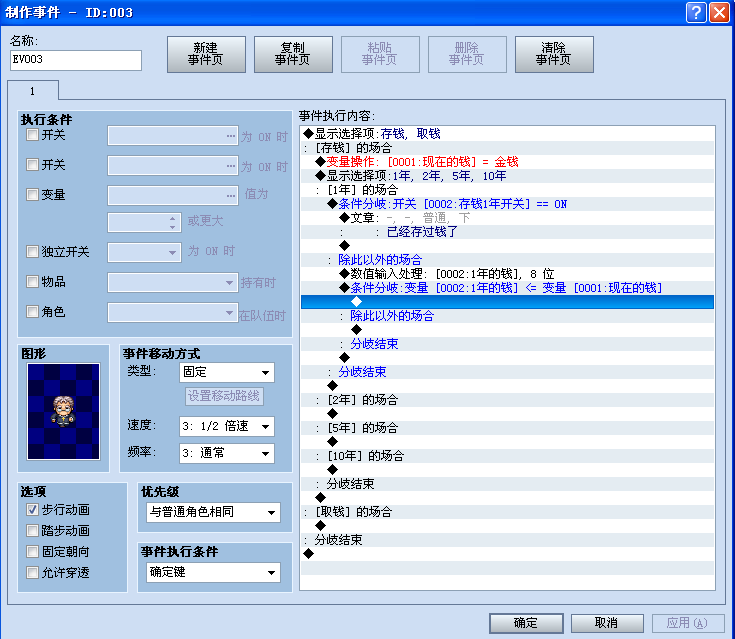This screenshot has height=639, width=735.
Task: Click the 新建事件页 button
Action: (206, 54)
